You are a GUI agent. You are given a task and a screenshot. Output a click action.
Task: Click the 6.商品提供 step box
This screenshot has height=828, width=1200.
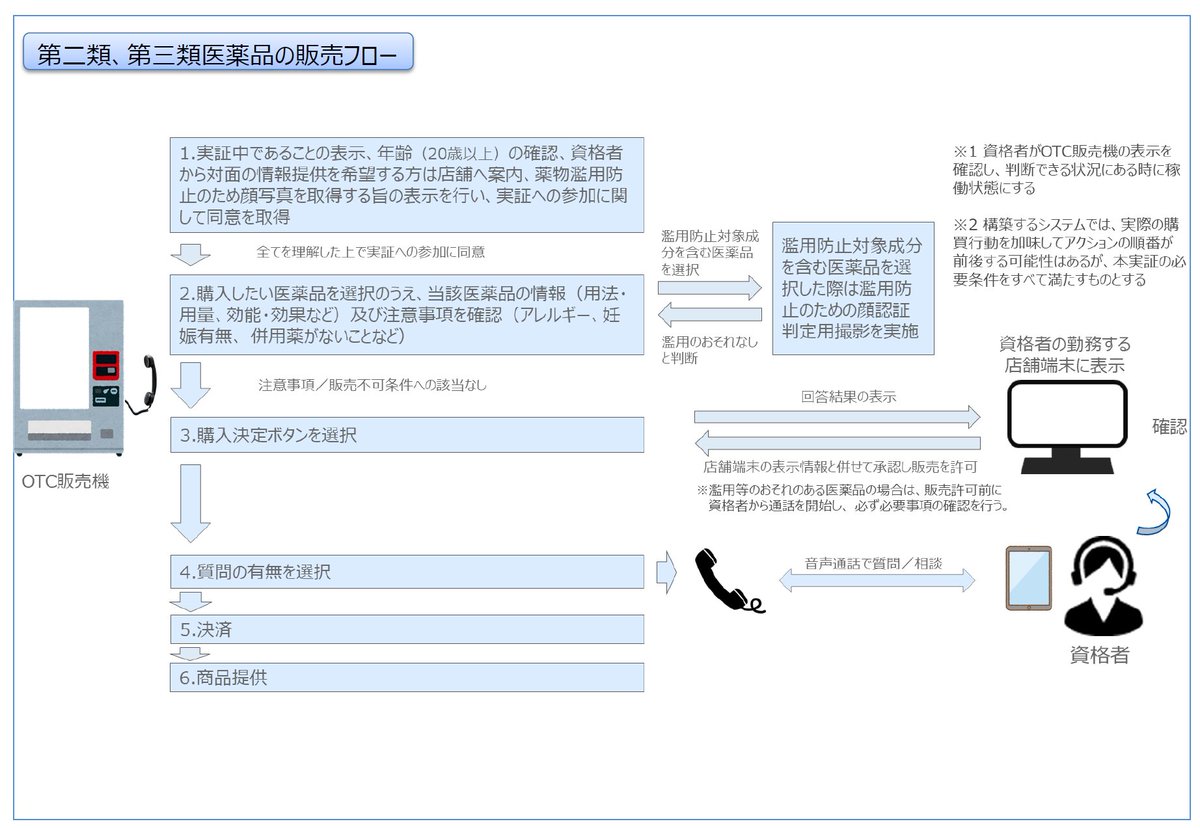[x=407, y=677]
